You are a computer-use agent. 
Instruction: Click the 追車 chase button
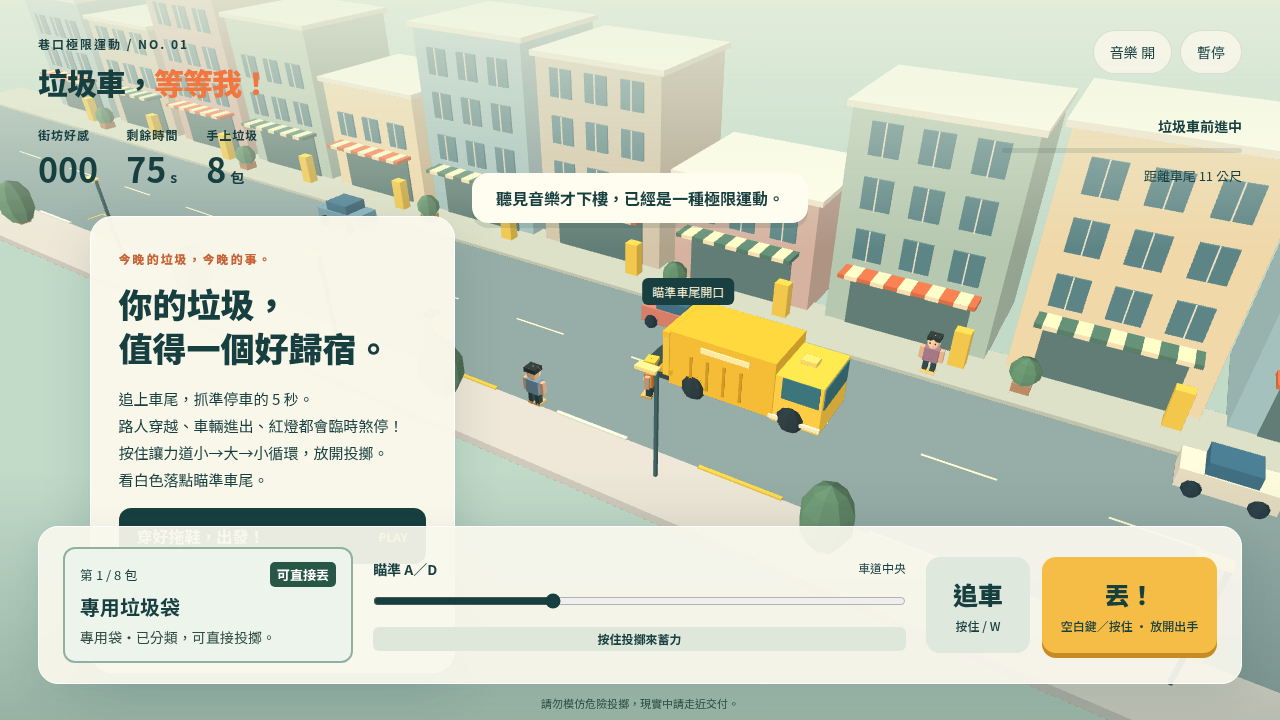click(x=978, y=605)
